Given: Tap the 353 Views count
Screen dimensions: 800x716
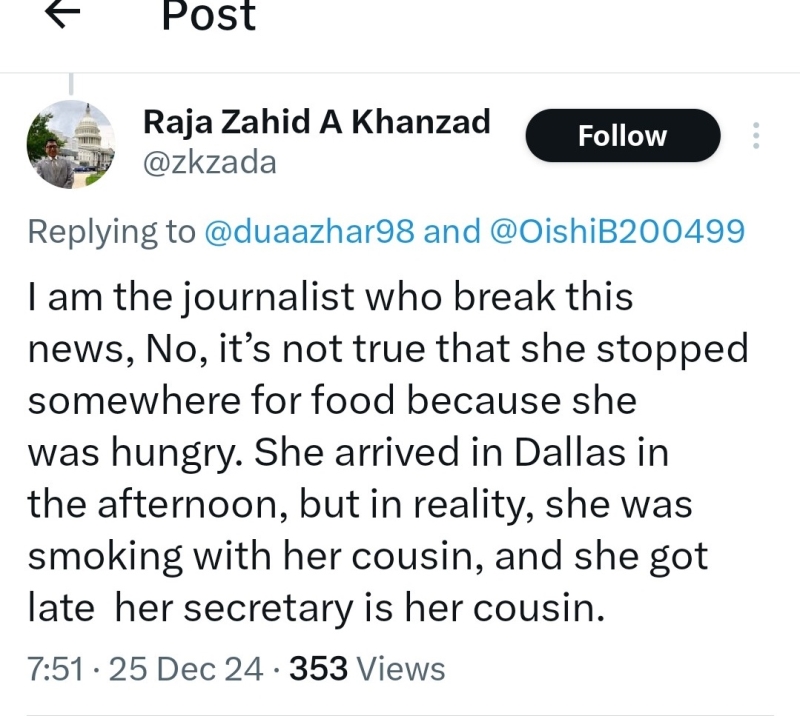Looking at the screenshot, I should (367, 669).
